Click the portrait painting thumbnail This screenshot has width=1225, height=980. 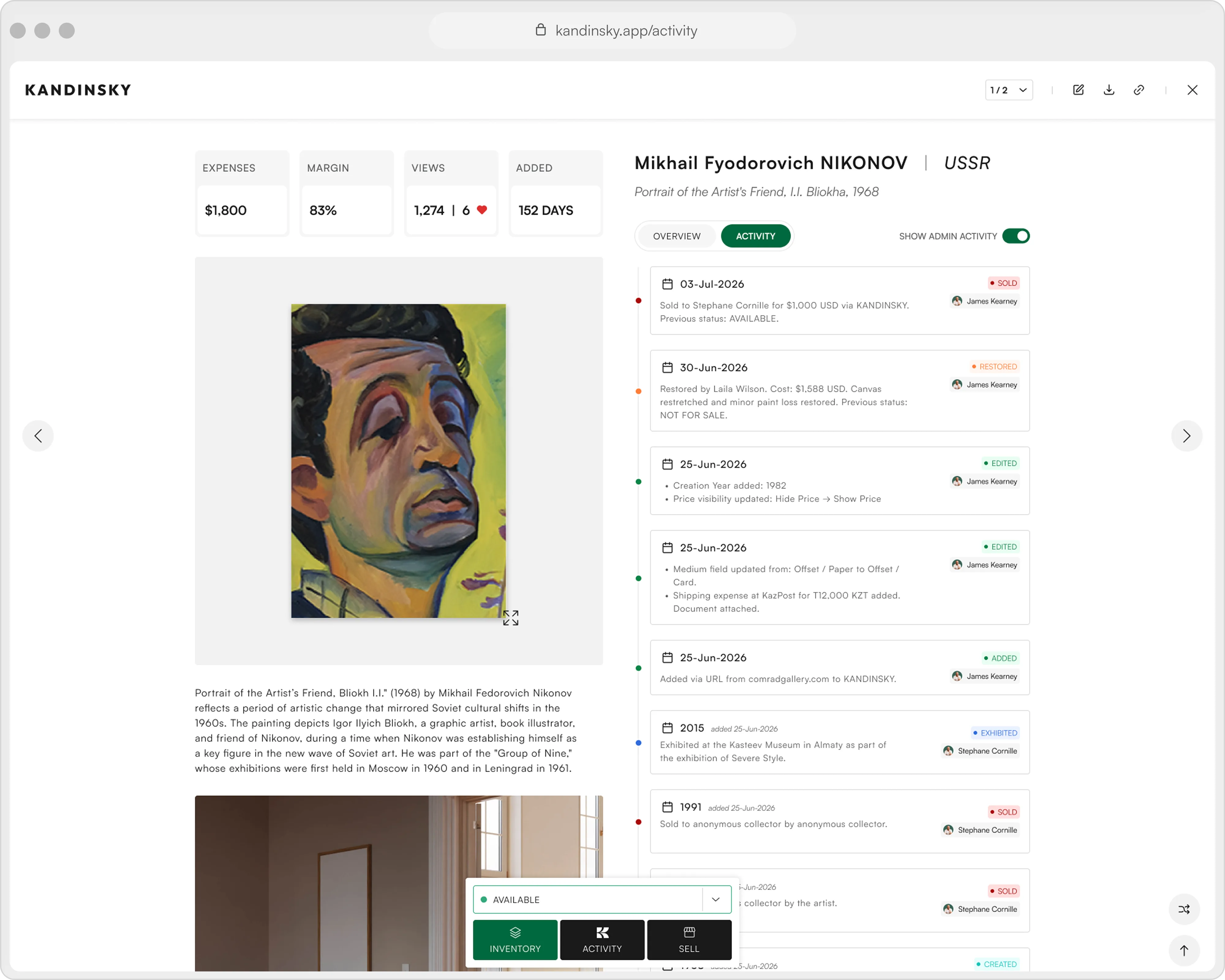pyautogui.click(x=398, y=461)
